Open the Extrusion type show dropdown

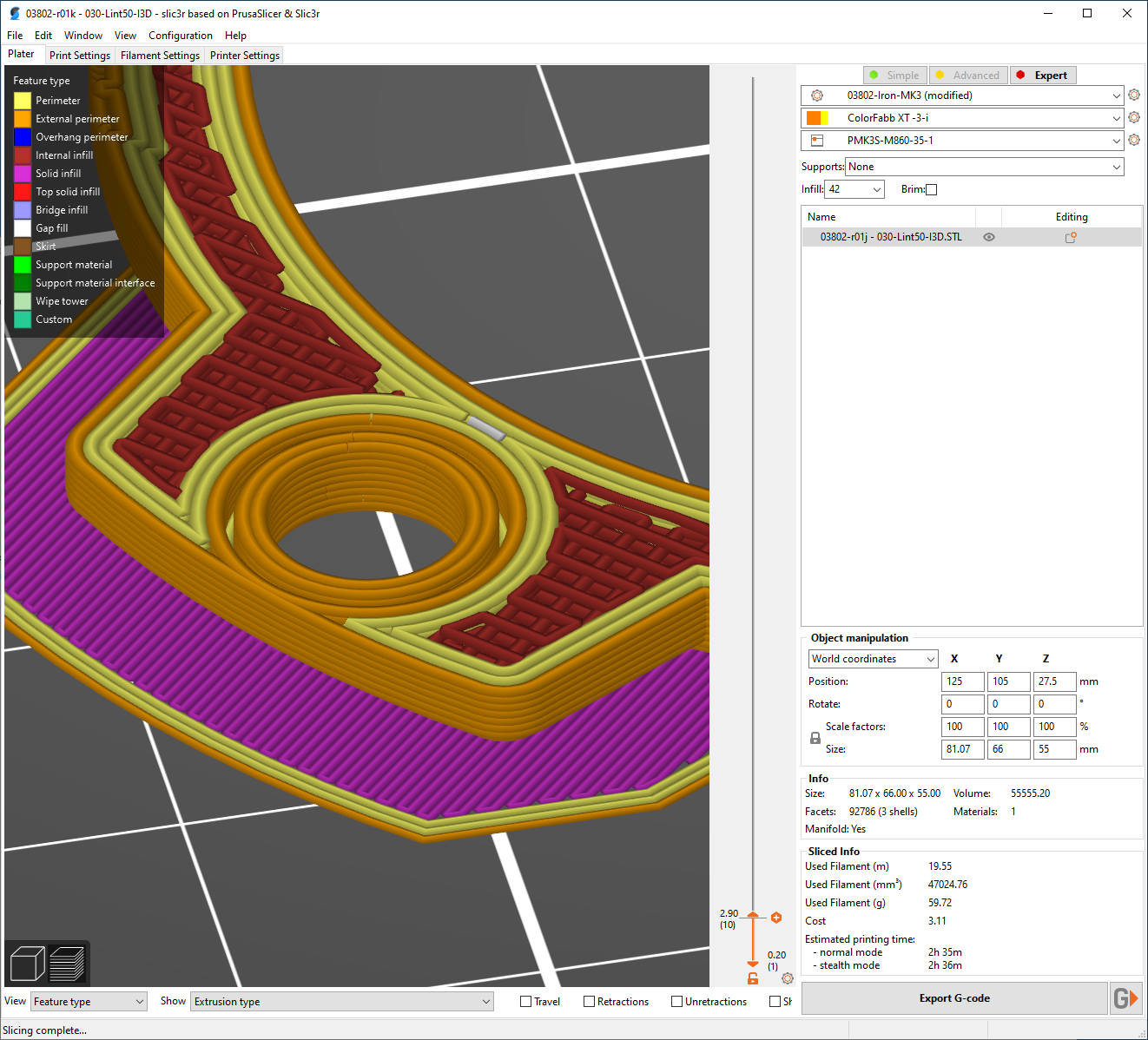tap(342, 1002)
